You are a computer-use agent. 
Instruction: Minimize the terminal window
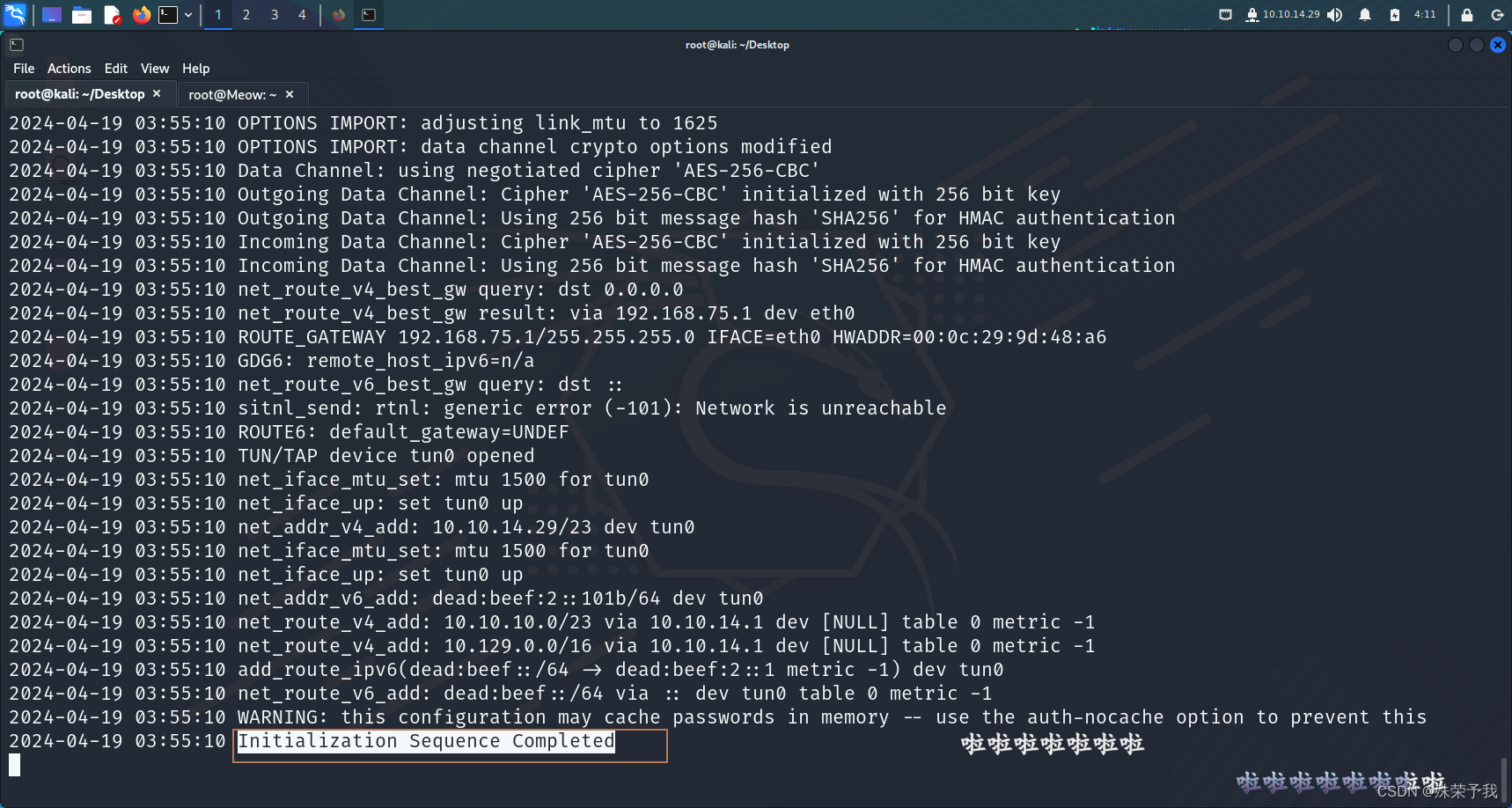coord(1456,45)
